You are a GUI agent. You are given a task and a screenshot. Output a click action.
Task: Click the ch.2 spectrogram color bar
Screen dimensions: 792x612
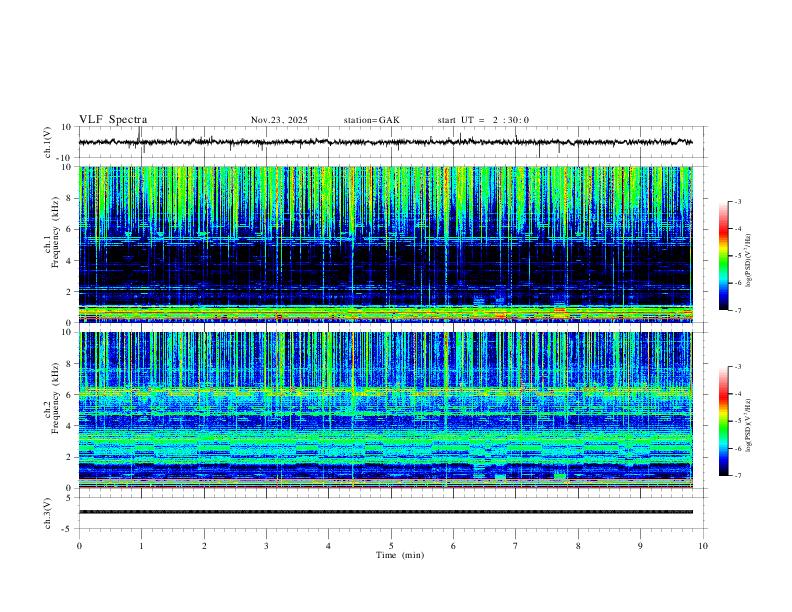pyautogui.click(x=723, y=421)
